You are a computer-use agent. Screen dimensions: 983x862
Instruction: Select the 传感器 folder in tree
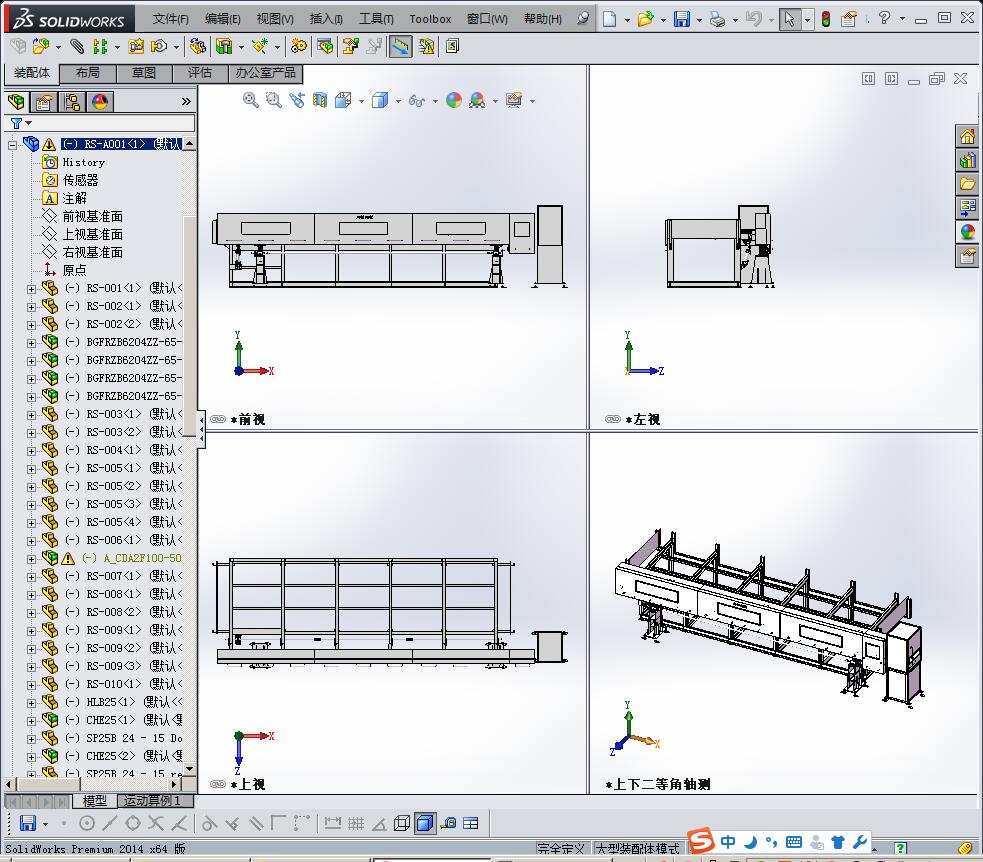click(80, 181)
